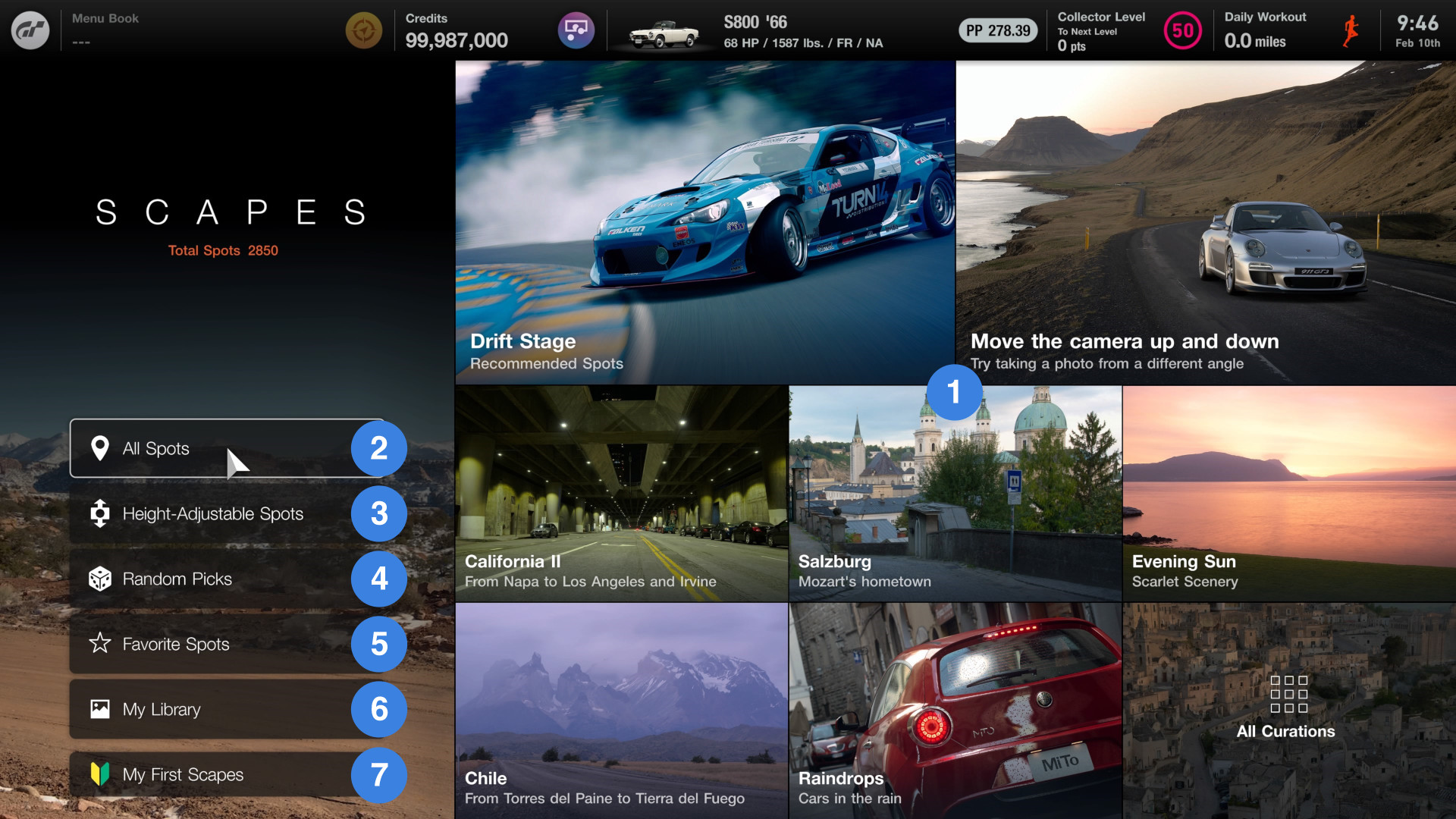The image size is (1456, 819).
Task: Click the star icon next to Favorite Spots
Action: (x=100, y=644)
